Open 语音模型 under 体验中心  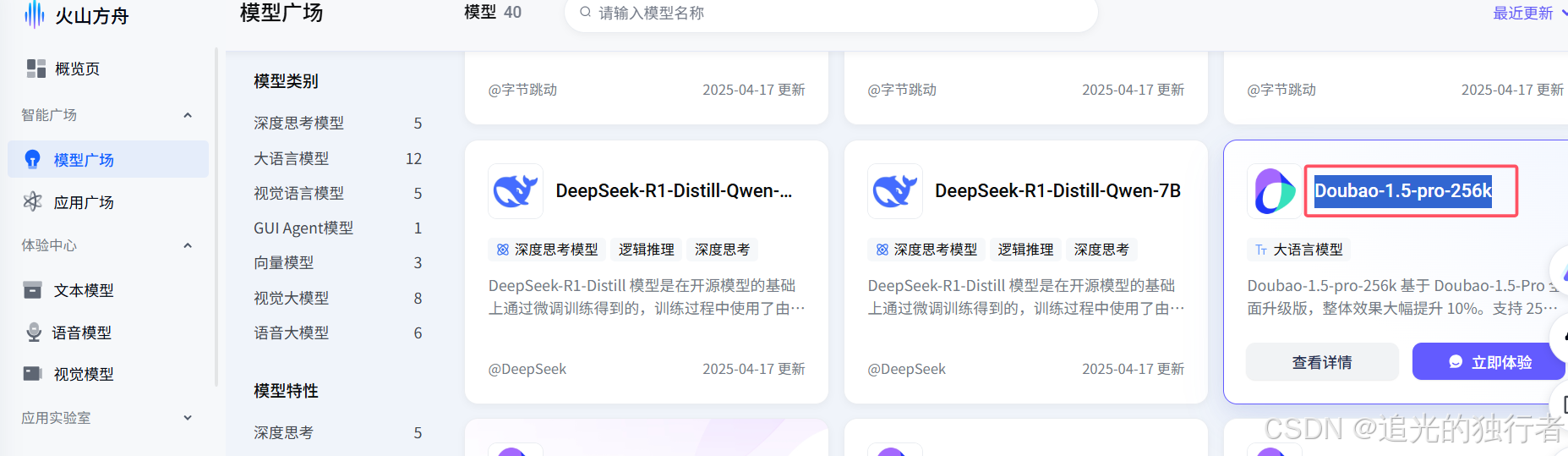coord(108,332)
